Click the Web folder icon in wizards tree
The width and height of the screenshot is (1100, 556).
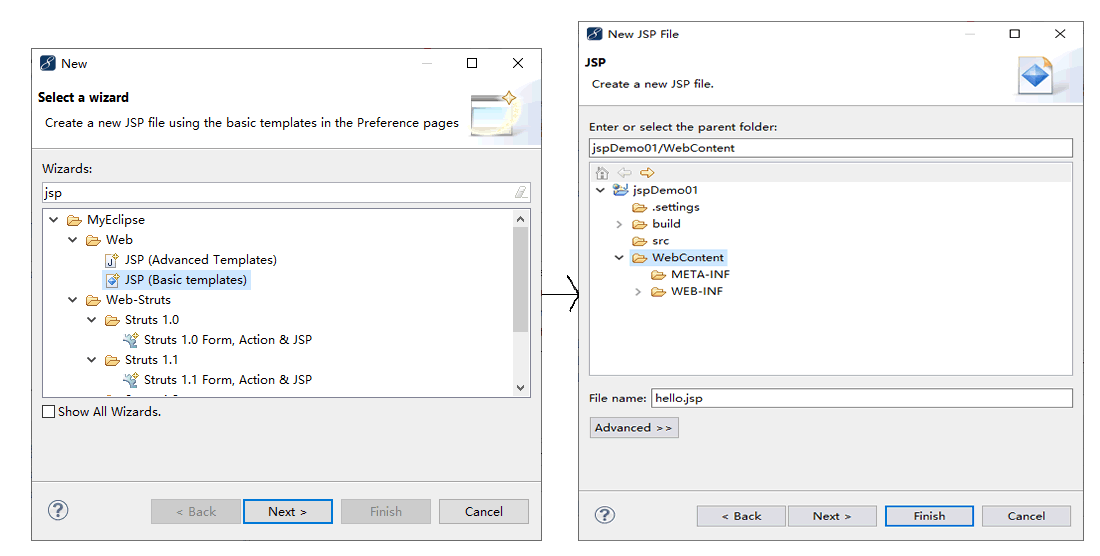[93, 240]
